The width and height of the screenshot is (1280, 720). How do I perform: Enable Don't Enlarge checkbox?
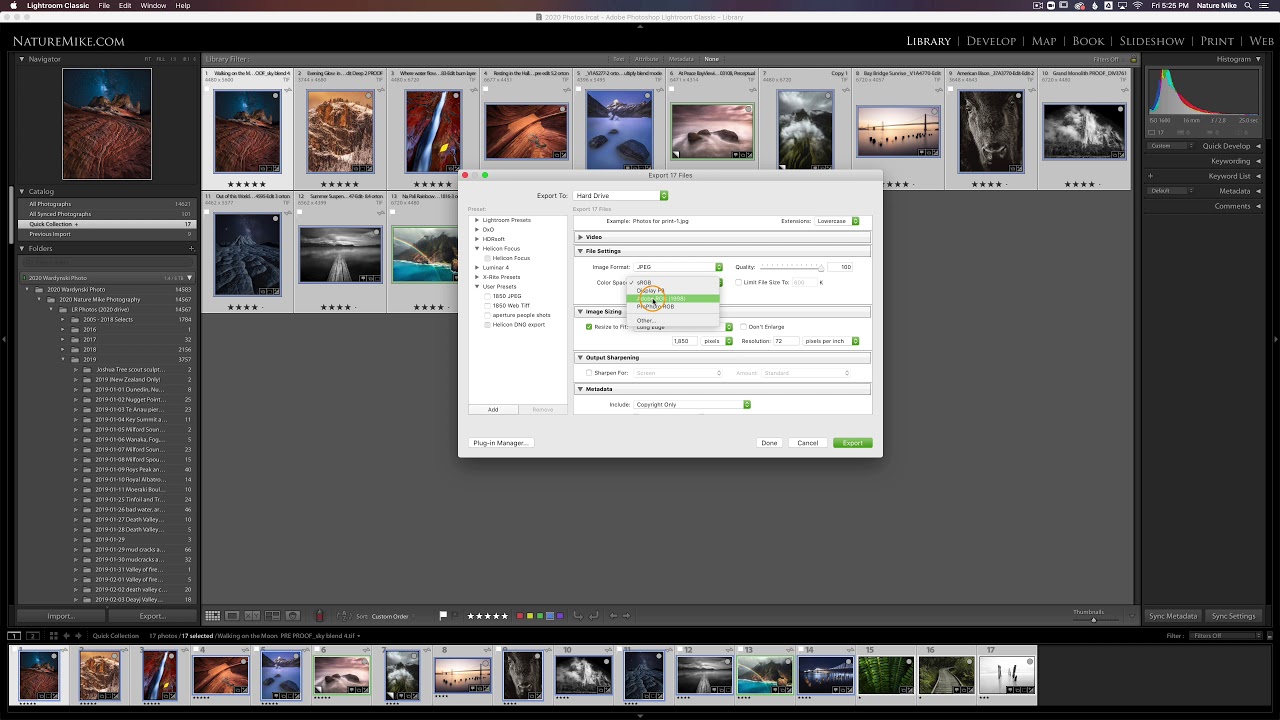(x=743, y=327)
